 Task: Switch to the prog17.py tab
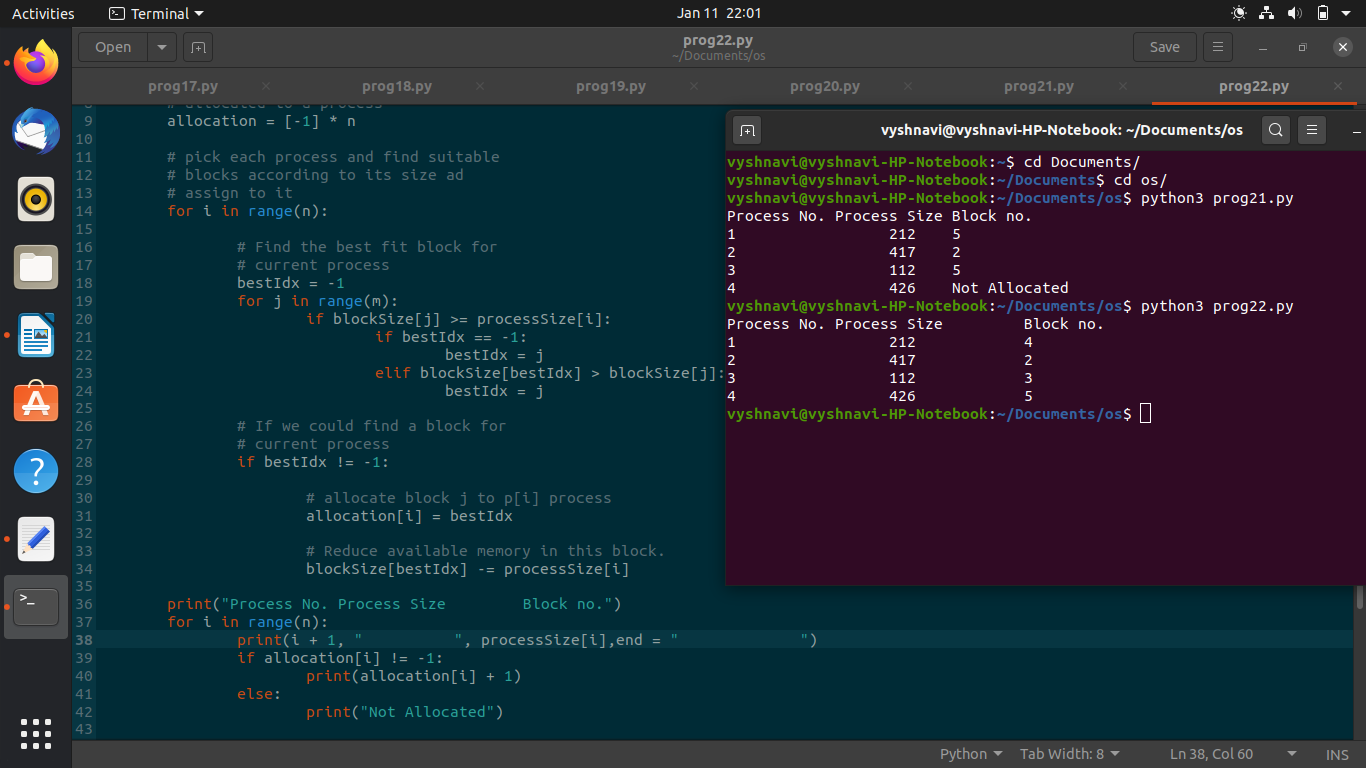(182, 86)
